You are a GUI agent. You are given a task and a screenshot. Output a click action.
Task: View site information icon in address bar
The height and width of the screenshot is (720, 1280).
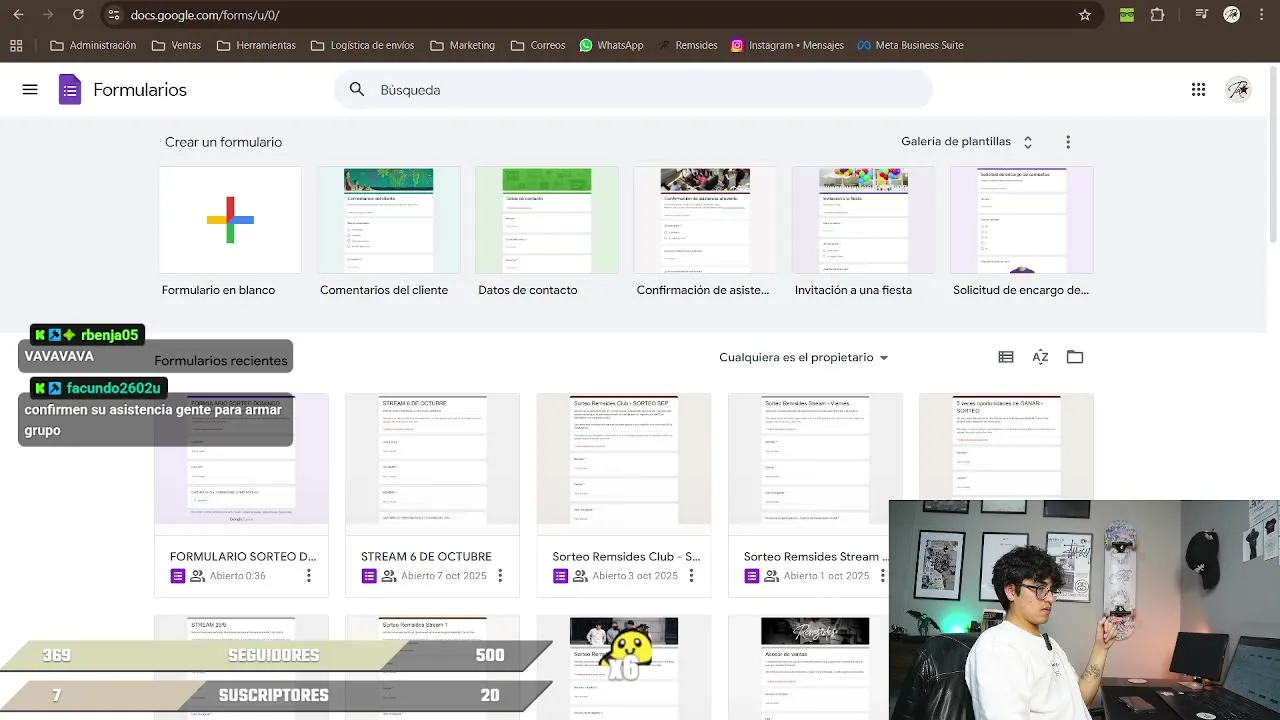[x=113, y=15]
